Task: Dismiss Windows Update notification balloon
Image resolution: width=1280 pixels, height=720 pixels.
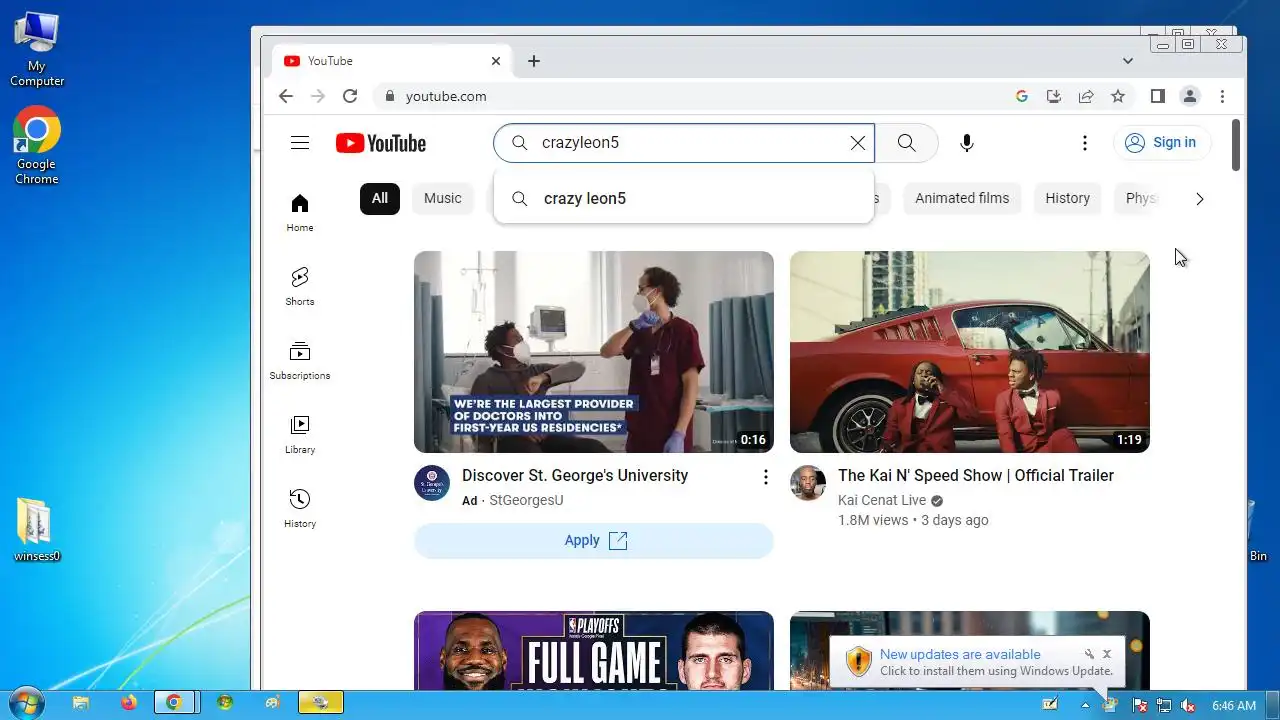Action: (x=1107, y=654)
